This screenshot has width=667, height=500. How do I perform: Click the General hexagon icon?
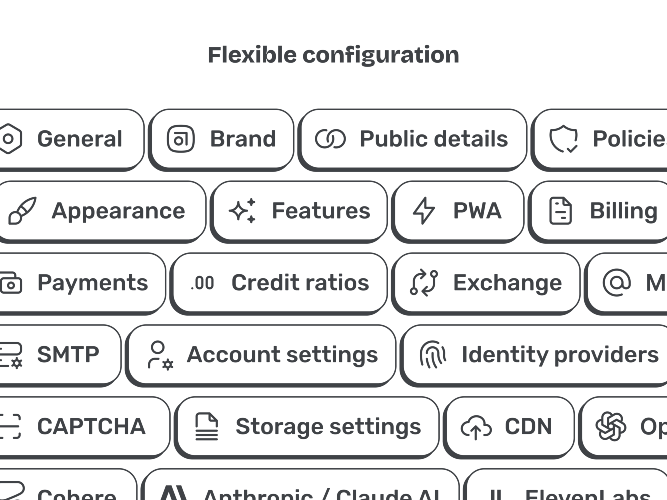(9, 139)
